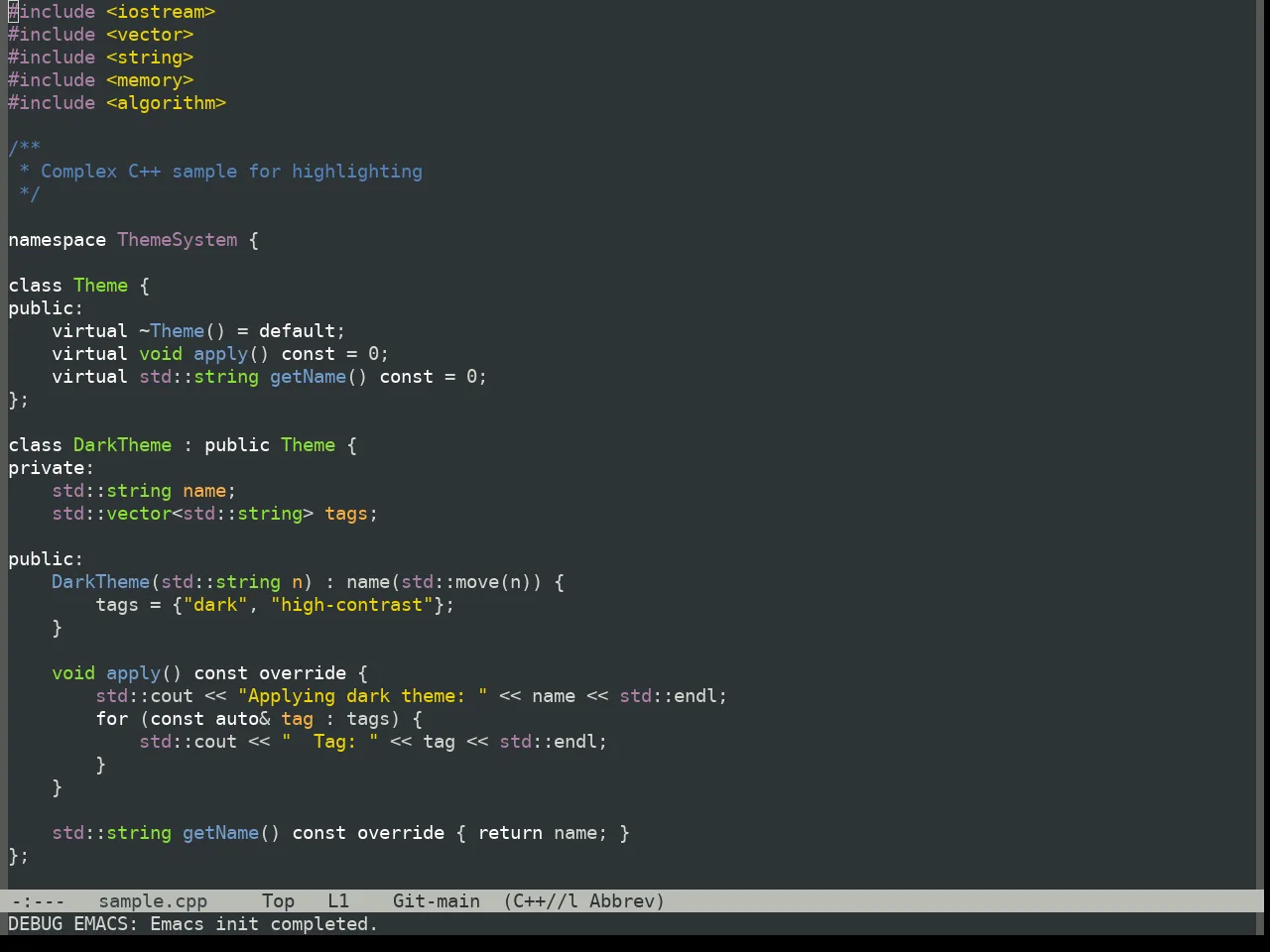Click the 'private:' access specifier
1270x952 pixels.
[x=52, y=468]
